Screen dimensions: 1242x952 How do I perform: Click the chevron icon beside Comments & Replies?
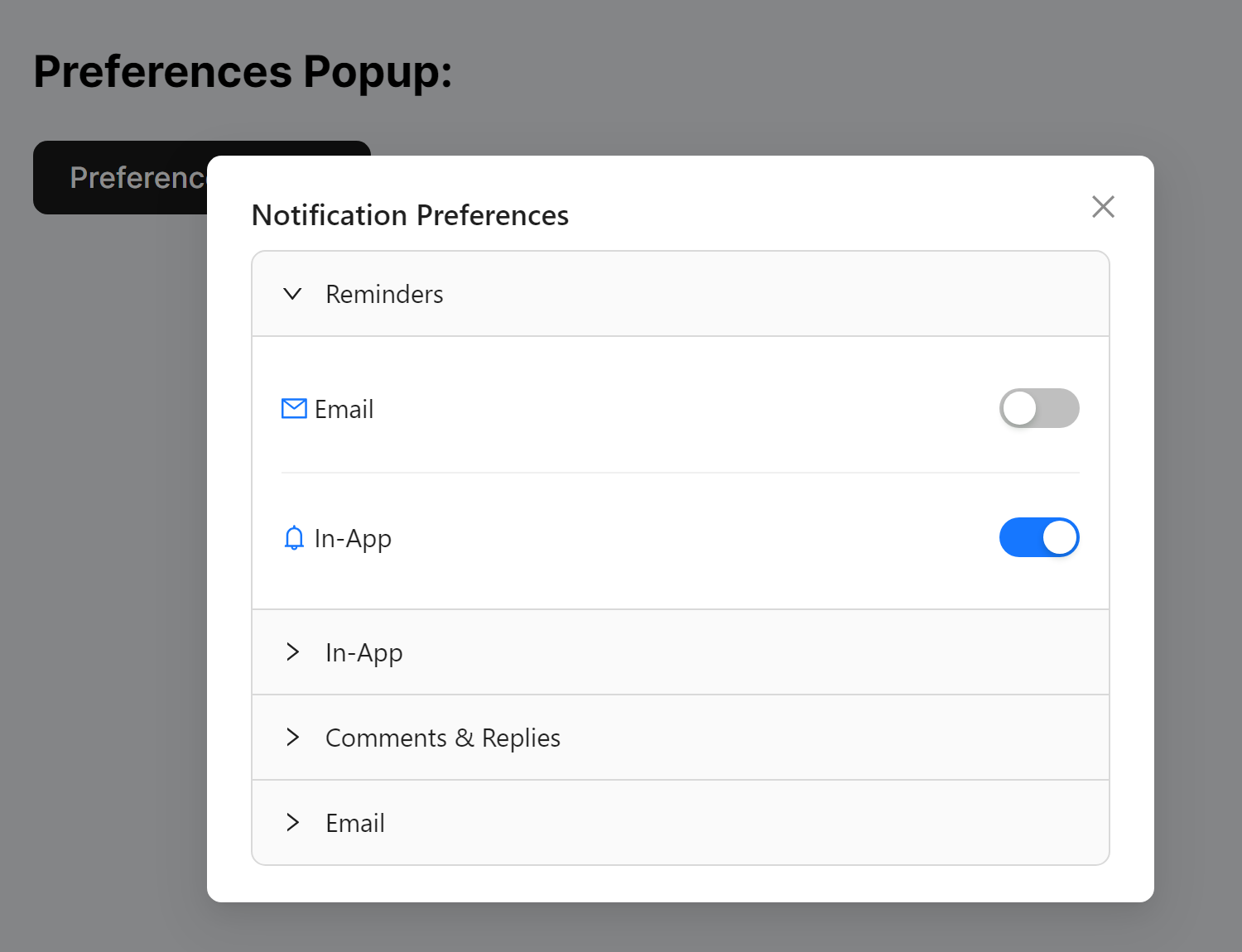tap(293, 738)
